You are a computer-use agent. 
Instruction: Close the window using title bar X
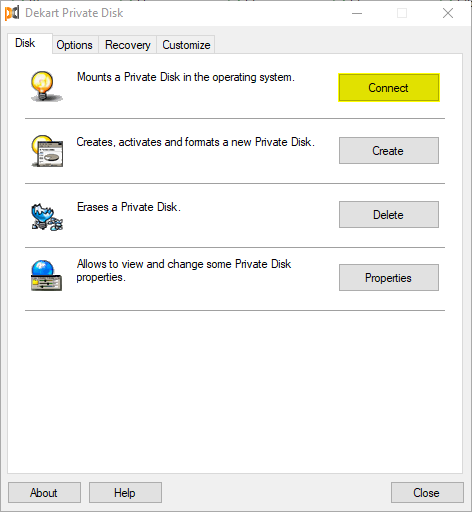(x=448, y=13)
